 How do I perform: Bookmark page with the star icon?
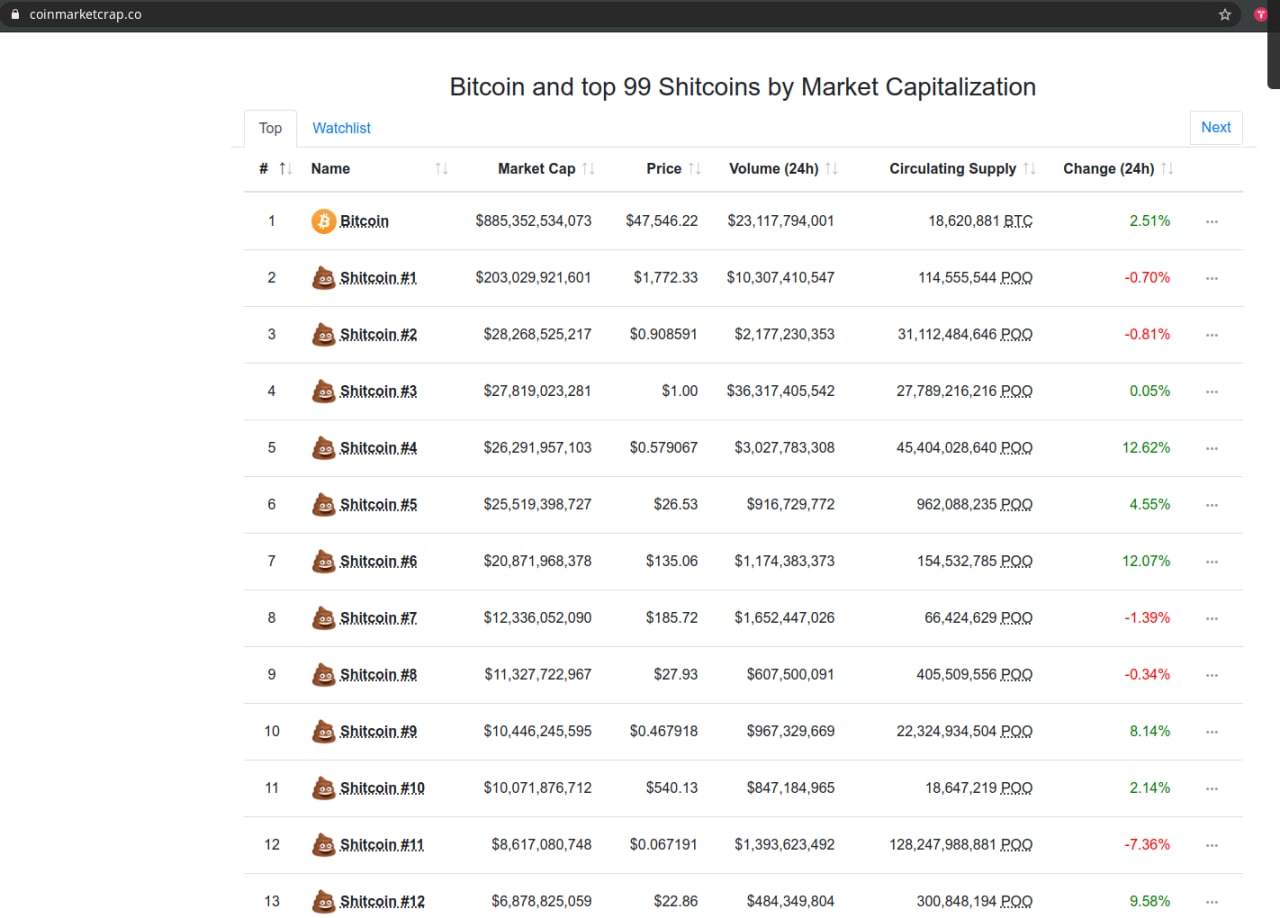pyautogui.click(x=1225, y=14)
